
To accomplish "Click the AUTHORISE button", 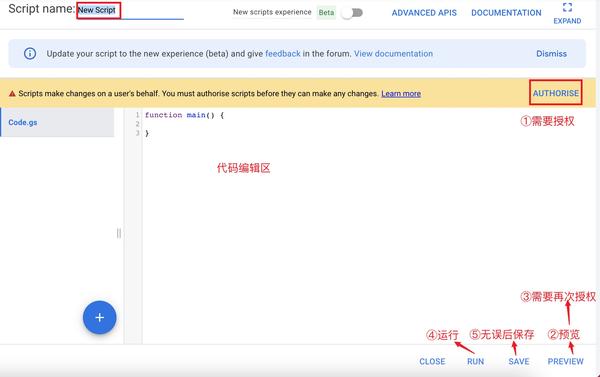I will pyautogui.click(x=556, y=93).
